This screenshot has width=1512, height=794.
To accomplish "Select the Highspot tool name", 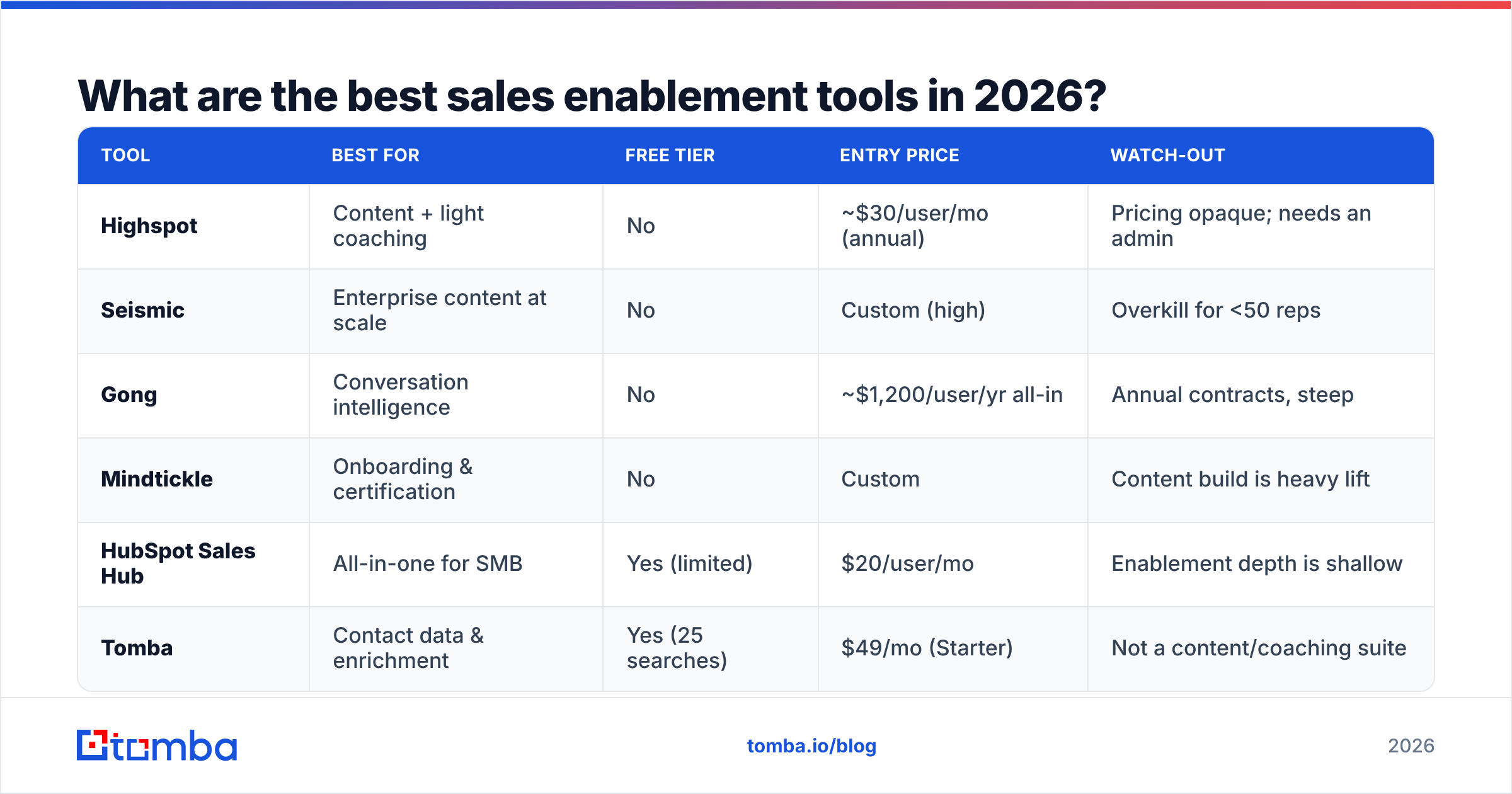I will [149, 226].
